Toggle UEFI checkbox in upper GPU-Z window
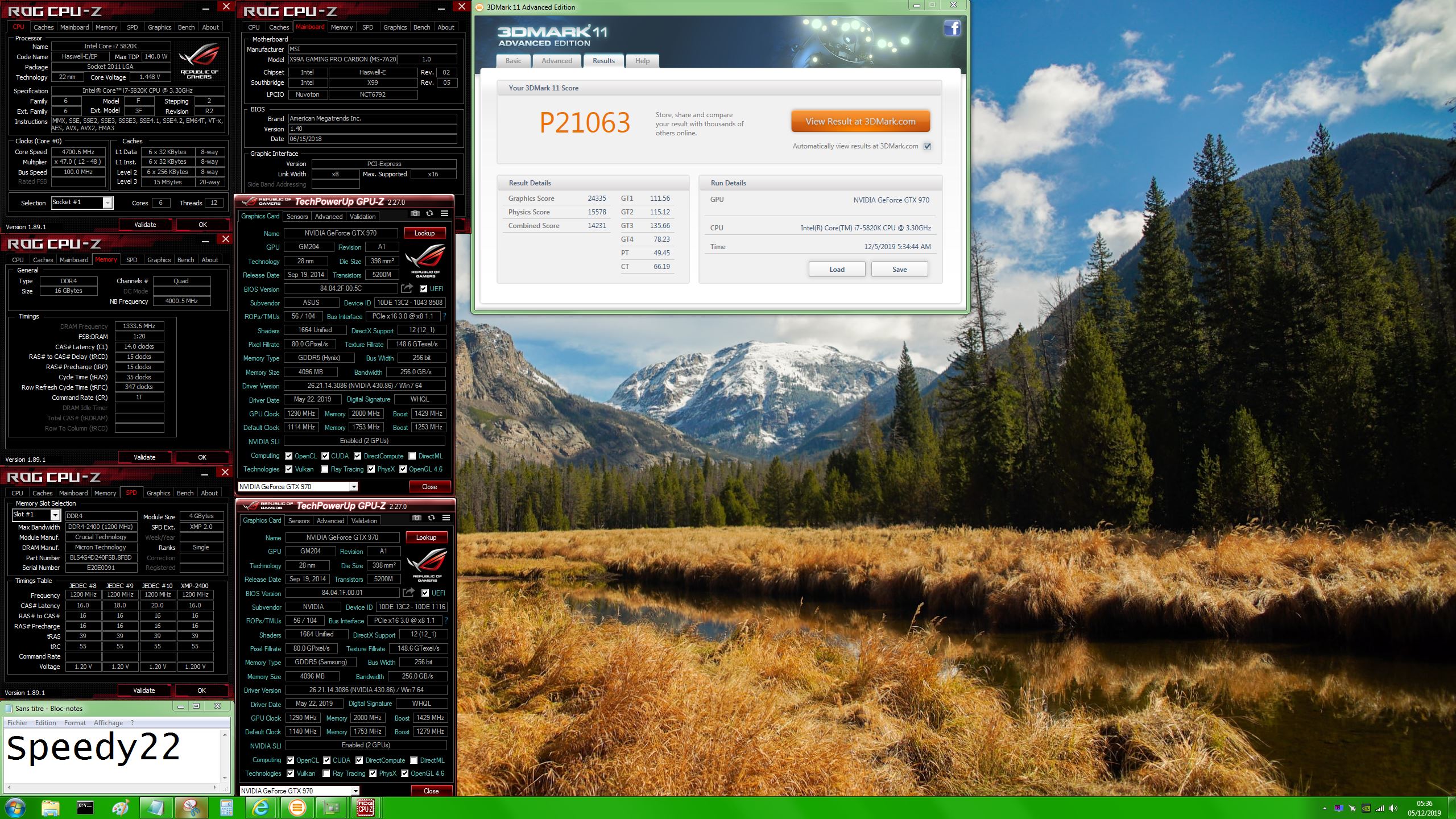Screen dimensions: 1456x819 click(423, 288)
